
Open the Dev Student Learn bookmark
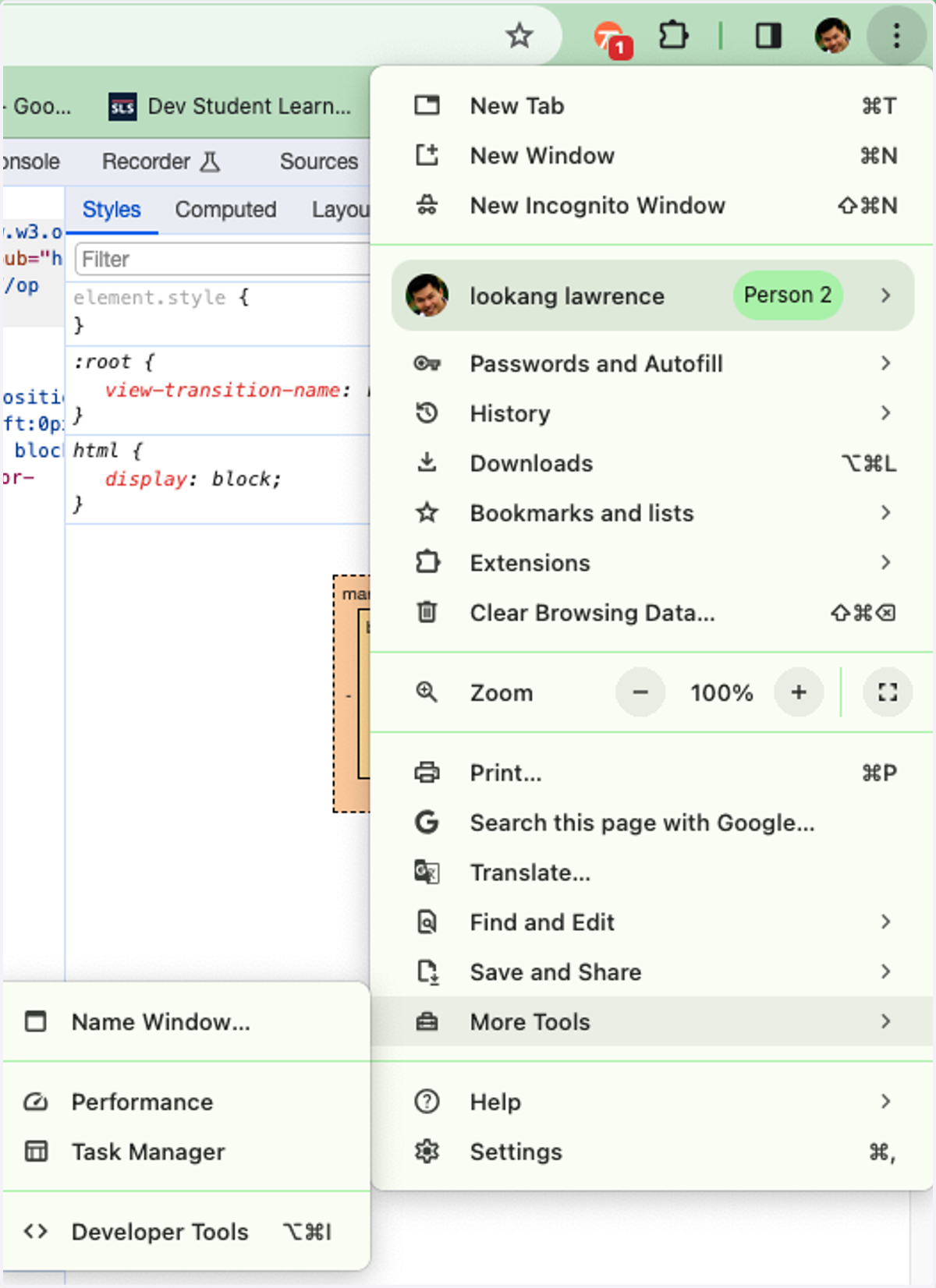coord(230,106)
